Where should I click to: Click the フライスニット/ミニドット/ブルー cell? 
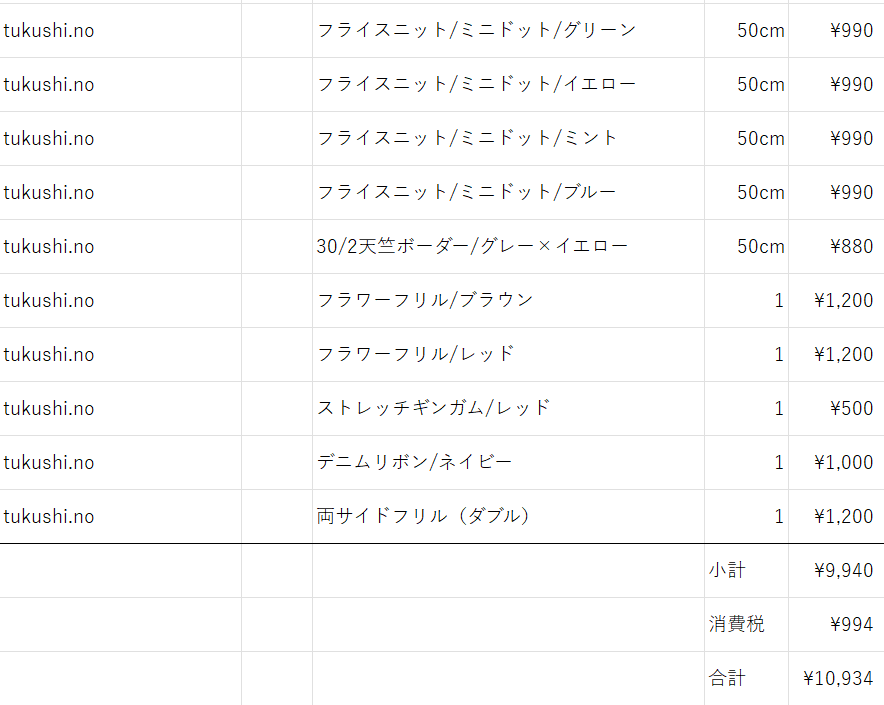point(508,192)
